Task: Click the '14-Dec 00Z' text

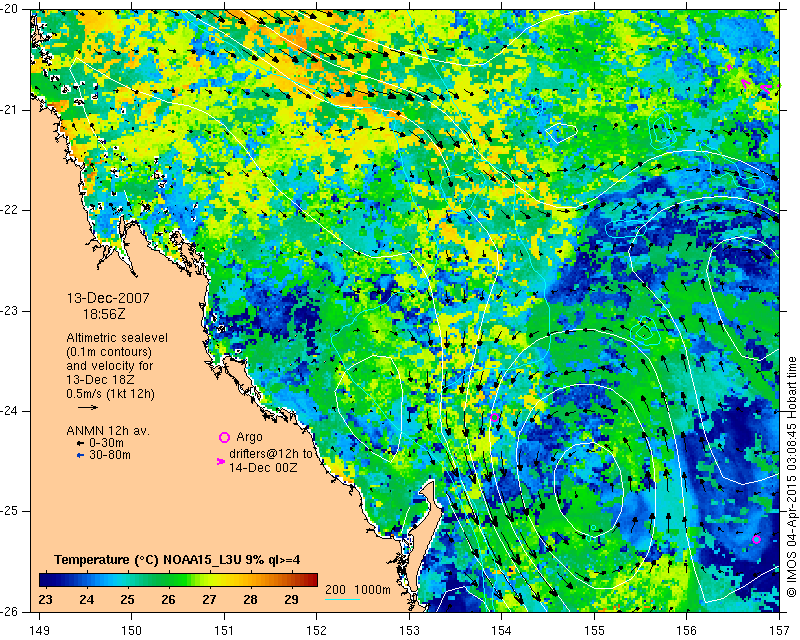Action: click(x=263, y=467)
